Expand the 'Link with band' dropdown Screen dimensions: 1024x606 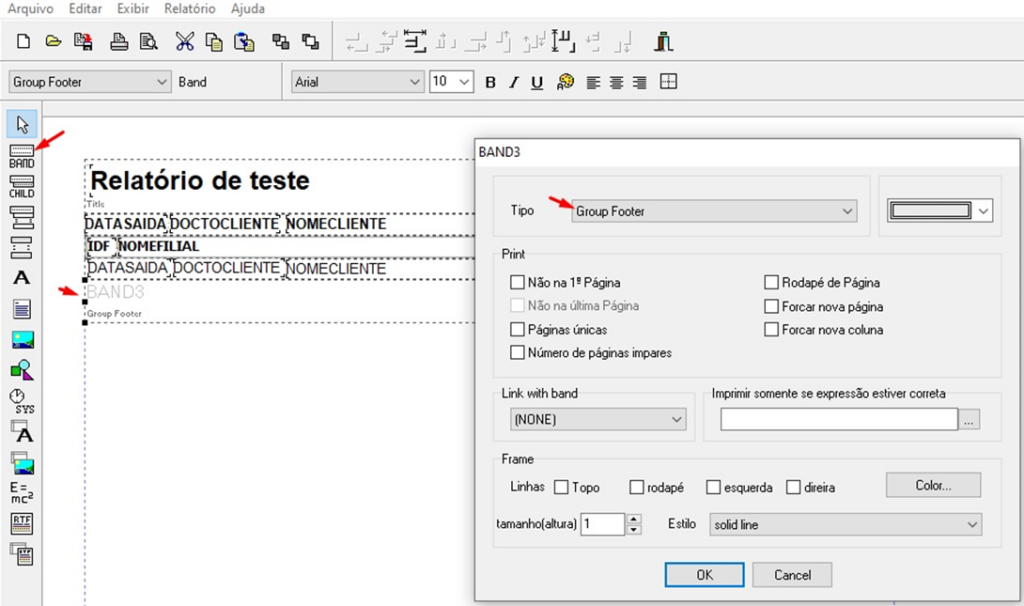coord(598,420)
